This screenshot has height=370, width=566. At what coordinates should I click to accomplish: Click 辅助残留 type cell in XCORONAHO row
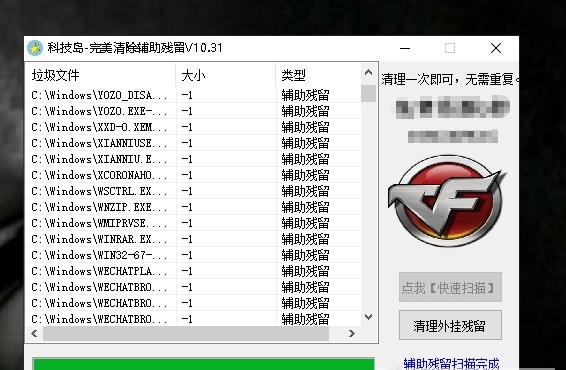[x=305, y=175]
